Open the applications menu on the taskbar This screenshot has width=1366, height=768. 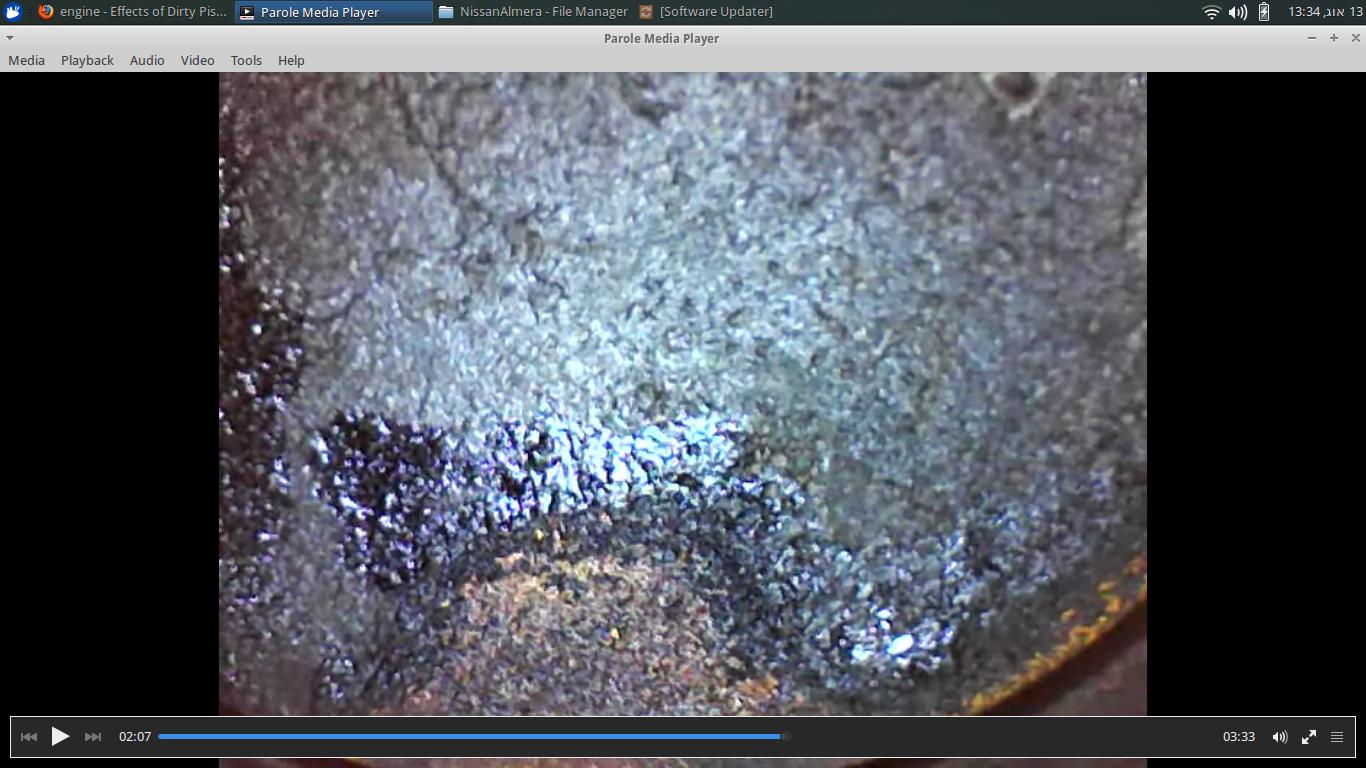click(11, 11)
